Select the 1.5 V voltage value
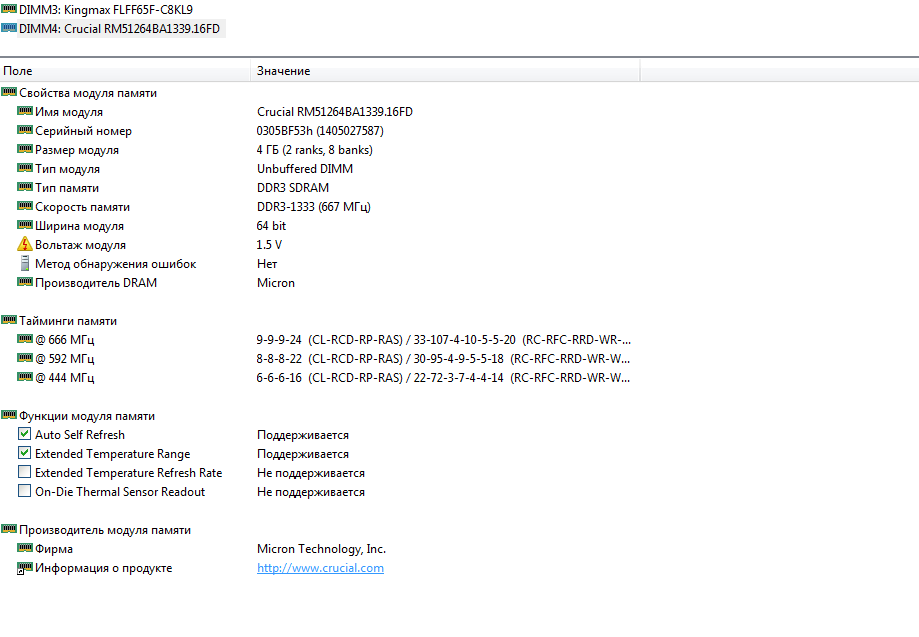Image resolution: width=919 pixels, height=637 pixels. point(269,245)
